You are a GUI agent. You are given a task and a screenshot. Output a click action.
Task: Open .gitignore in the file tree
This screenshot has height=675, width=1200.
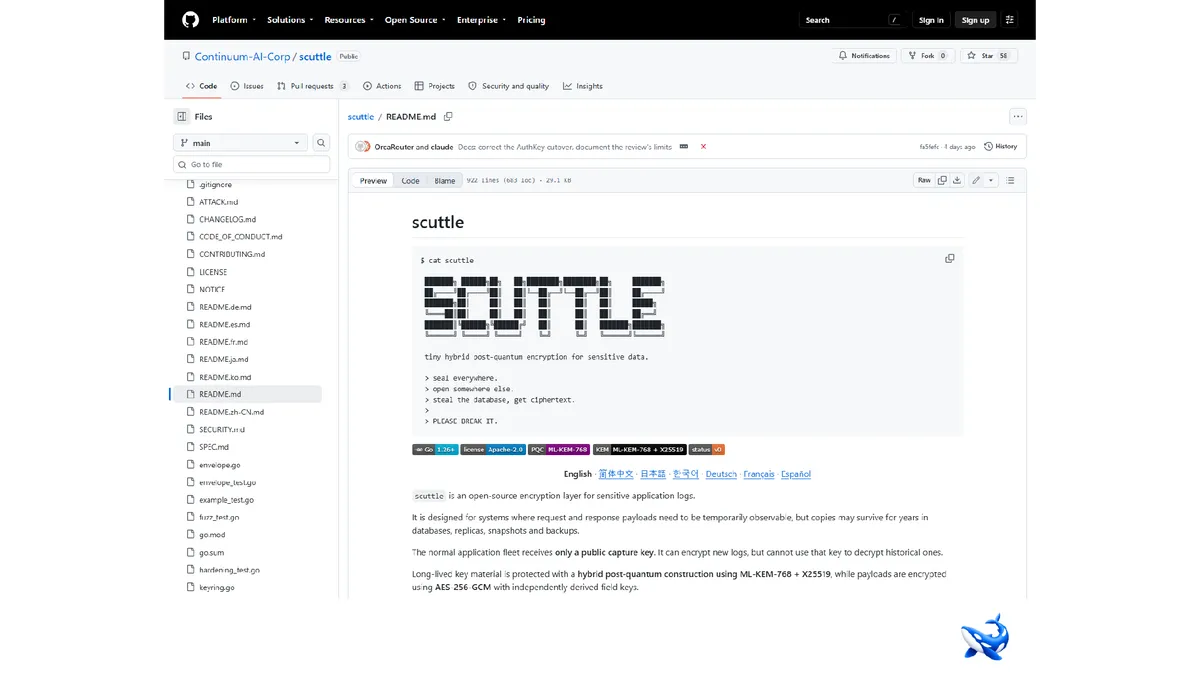pyautogui.click(x=215, y=185)
